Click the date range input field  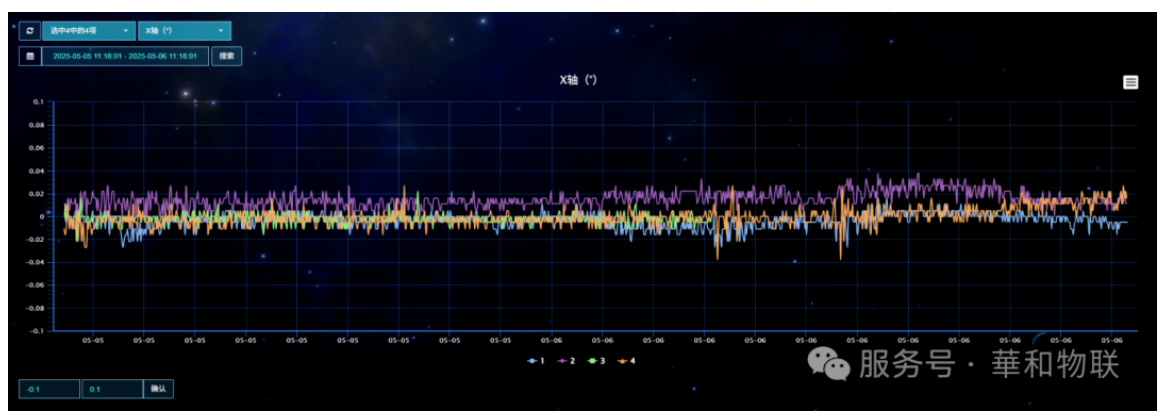pyautogui.click(x=125, y=57)
